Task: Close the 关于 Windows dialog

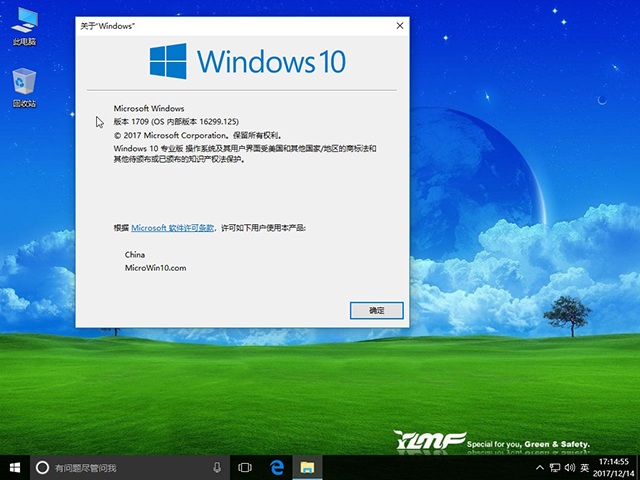Action: (x=400, y=26)
